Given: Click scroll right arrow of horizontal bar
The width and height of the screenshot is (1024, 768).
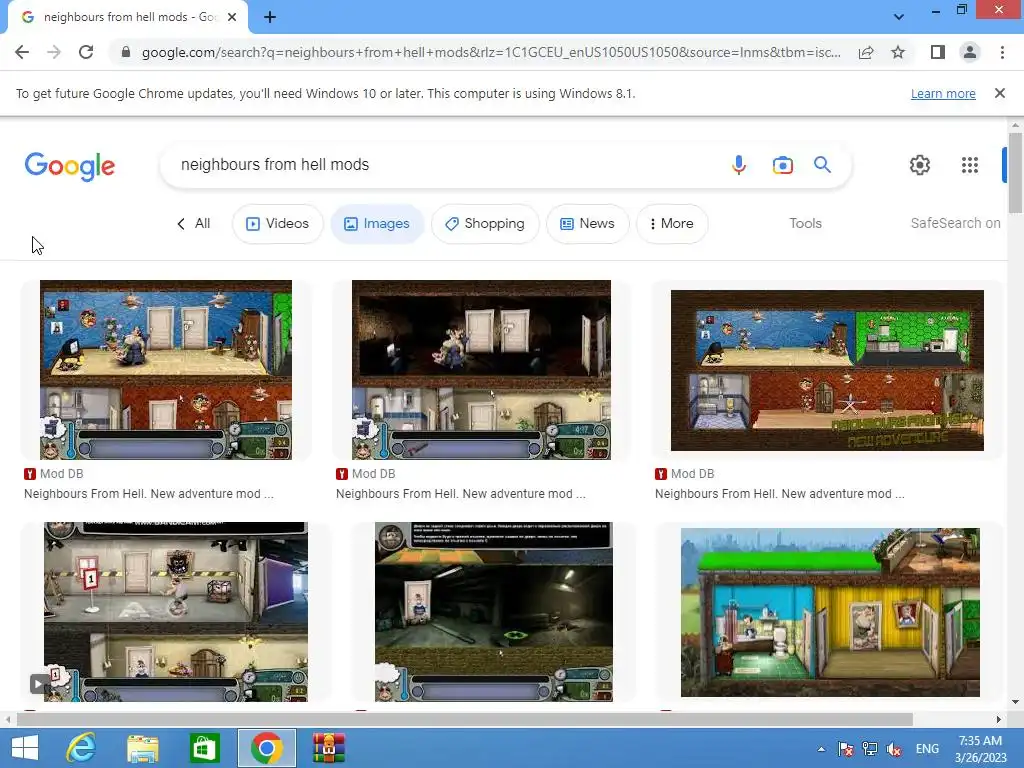Looking at the screenshot, I should point(998,720).
